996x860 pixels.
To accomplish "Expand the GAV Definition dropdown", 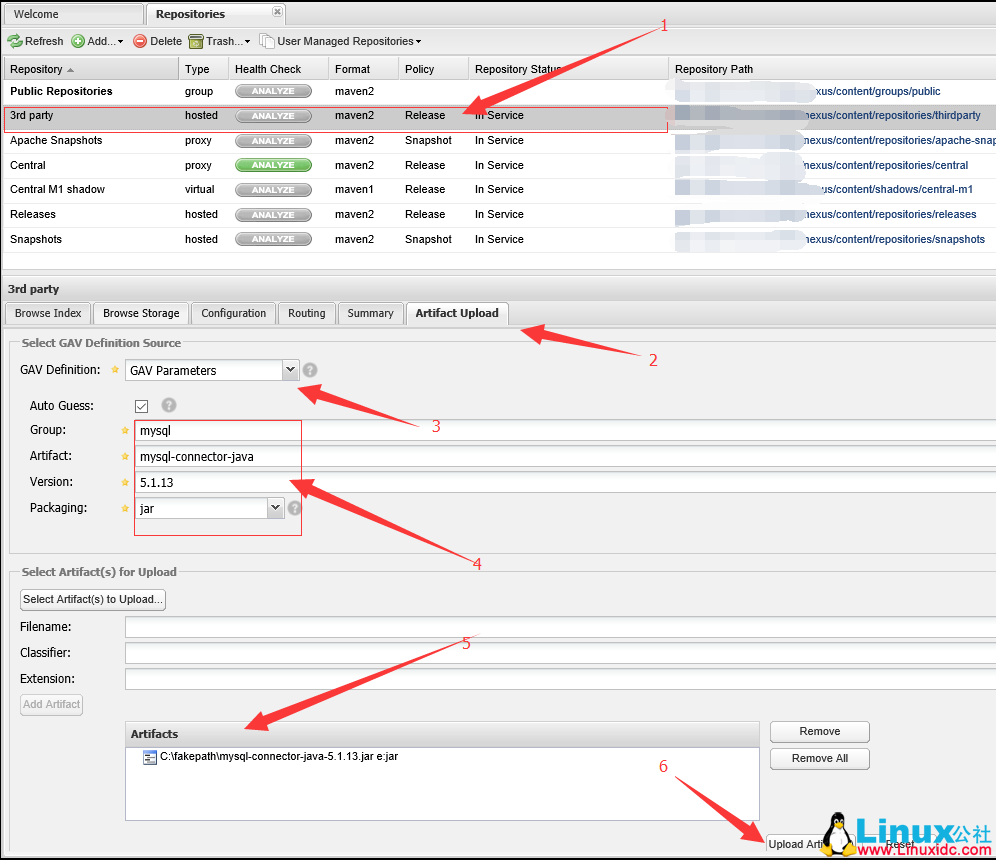I will tap(290, 370).
